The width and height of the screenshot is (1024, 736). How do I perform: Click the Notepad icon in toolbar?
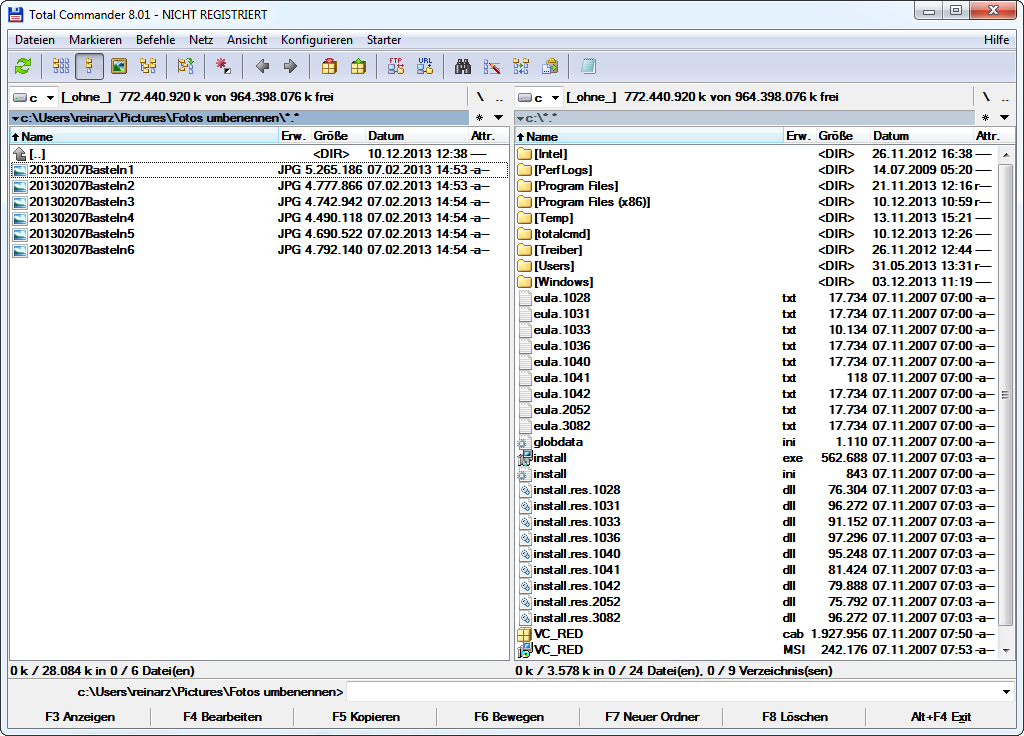[588, 67]
